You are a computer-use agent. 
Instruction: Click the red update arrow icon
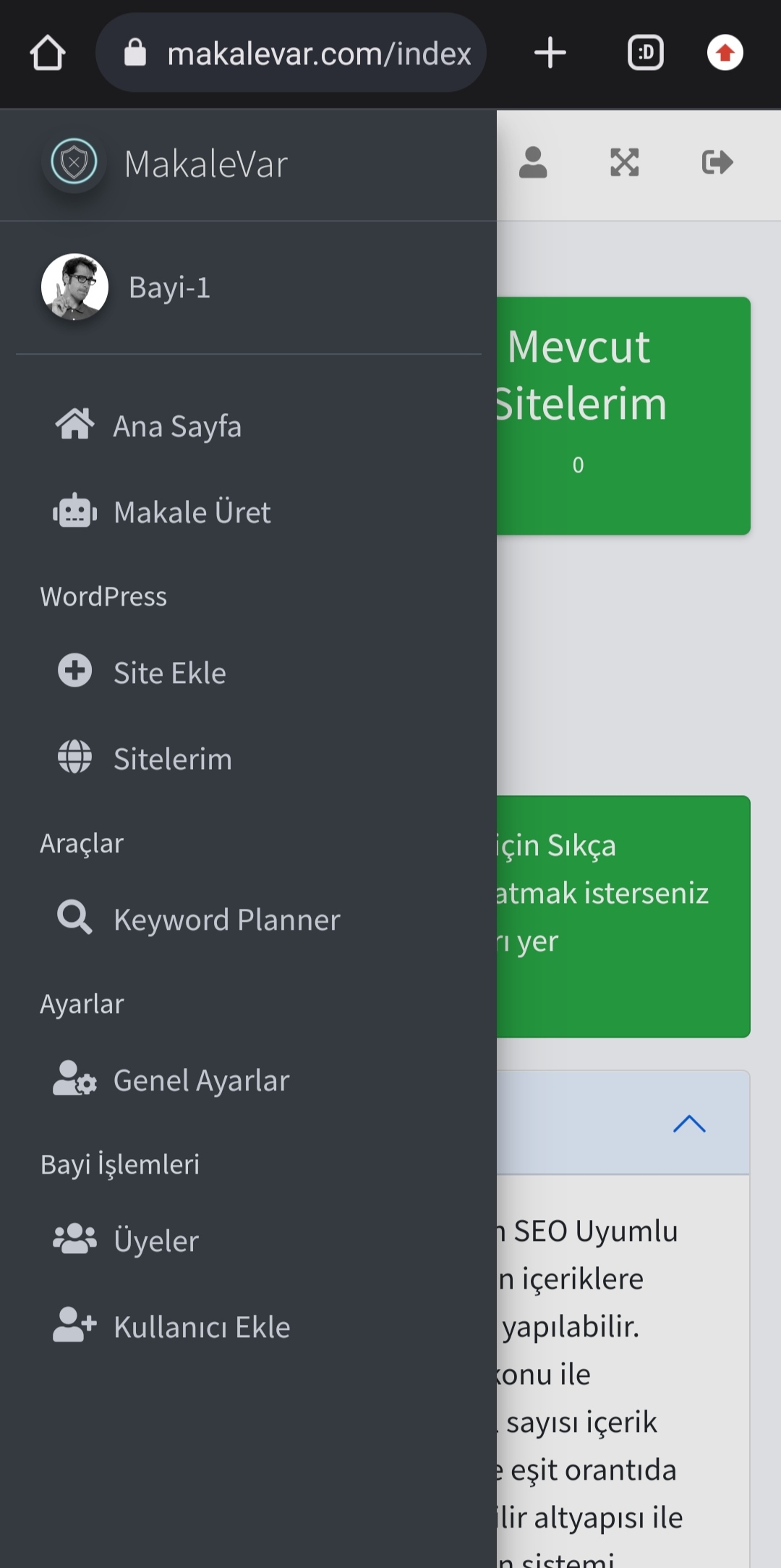725,53
